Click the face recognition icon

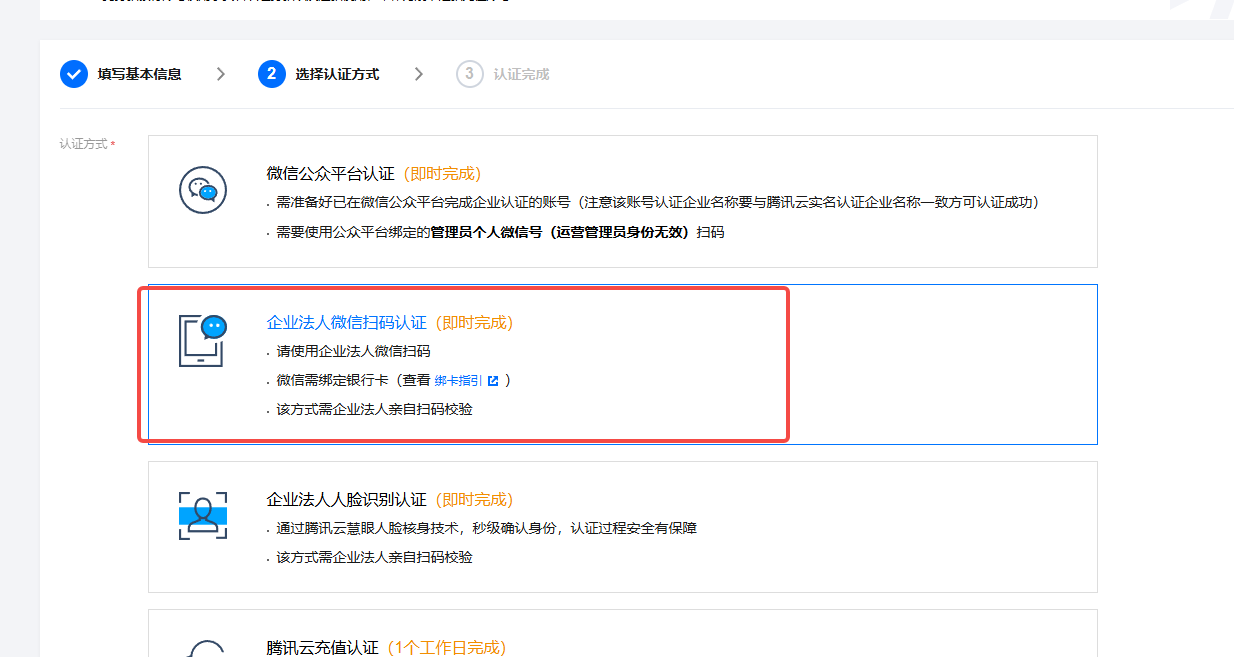point(203,516)
